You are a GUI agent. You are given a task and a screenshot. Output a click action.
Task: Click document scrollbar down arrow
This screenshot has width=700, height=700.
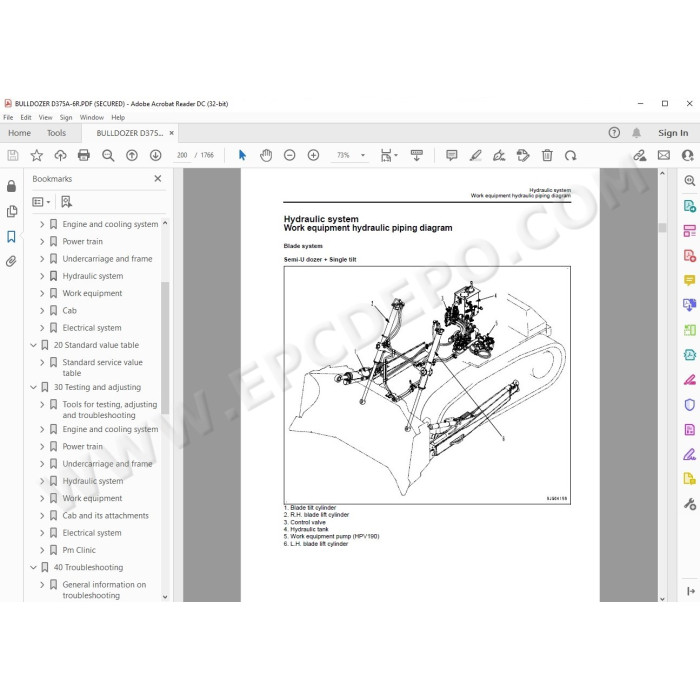click(662, 598)
